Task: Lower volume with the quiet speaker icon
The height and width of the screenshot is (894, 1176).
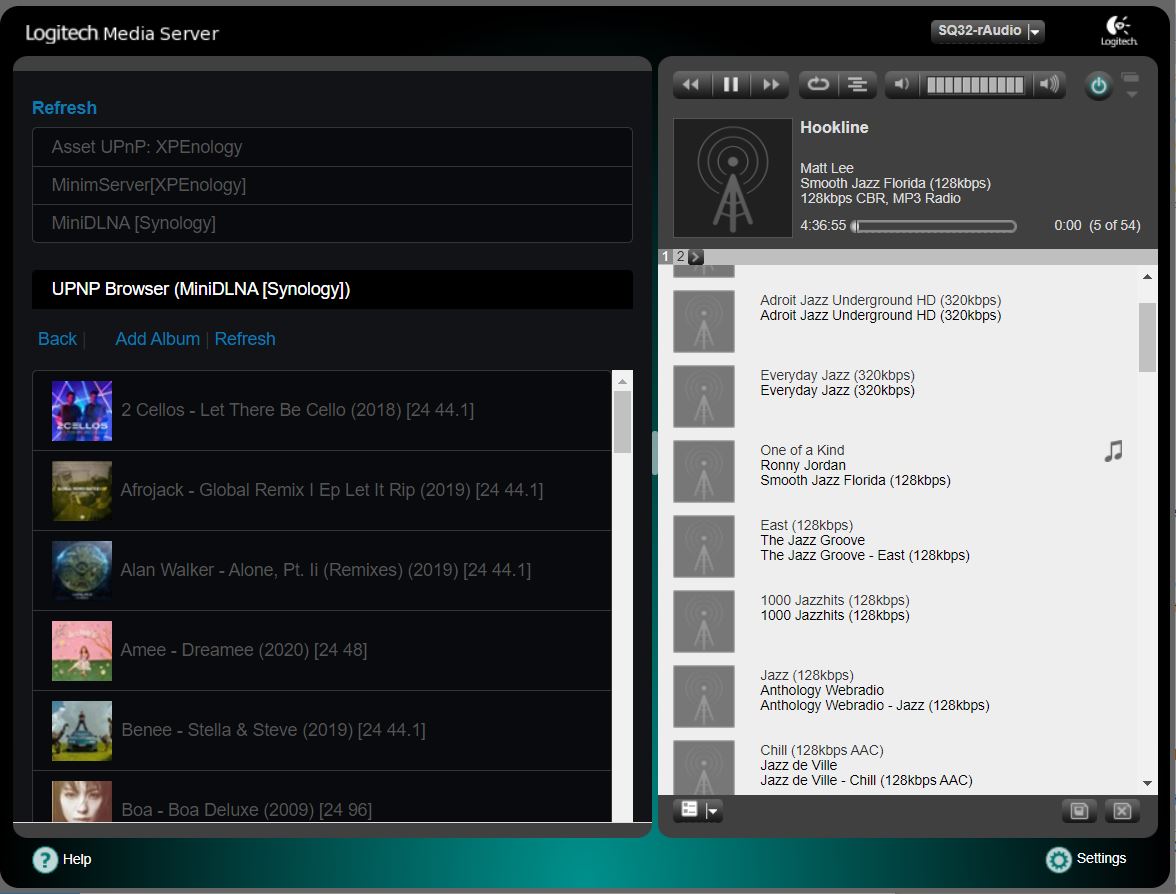Action: point(902,85)
